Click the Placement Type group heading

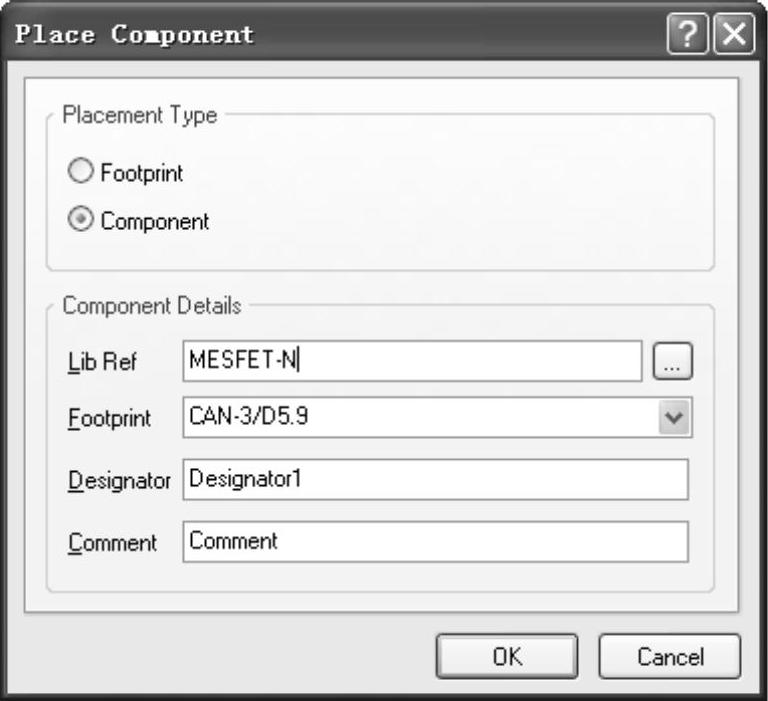139,115
